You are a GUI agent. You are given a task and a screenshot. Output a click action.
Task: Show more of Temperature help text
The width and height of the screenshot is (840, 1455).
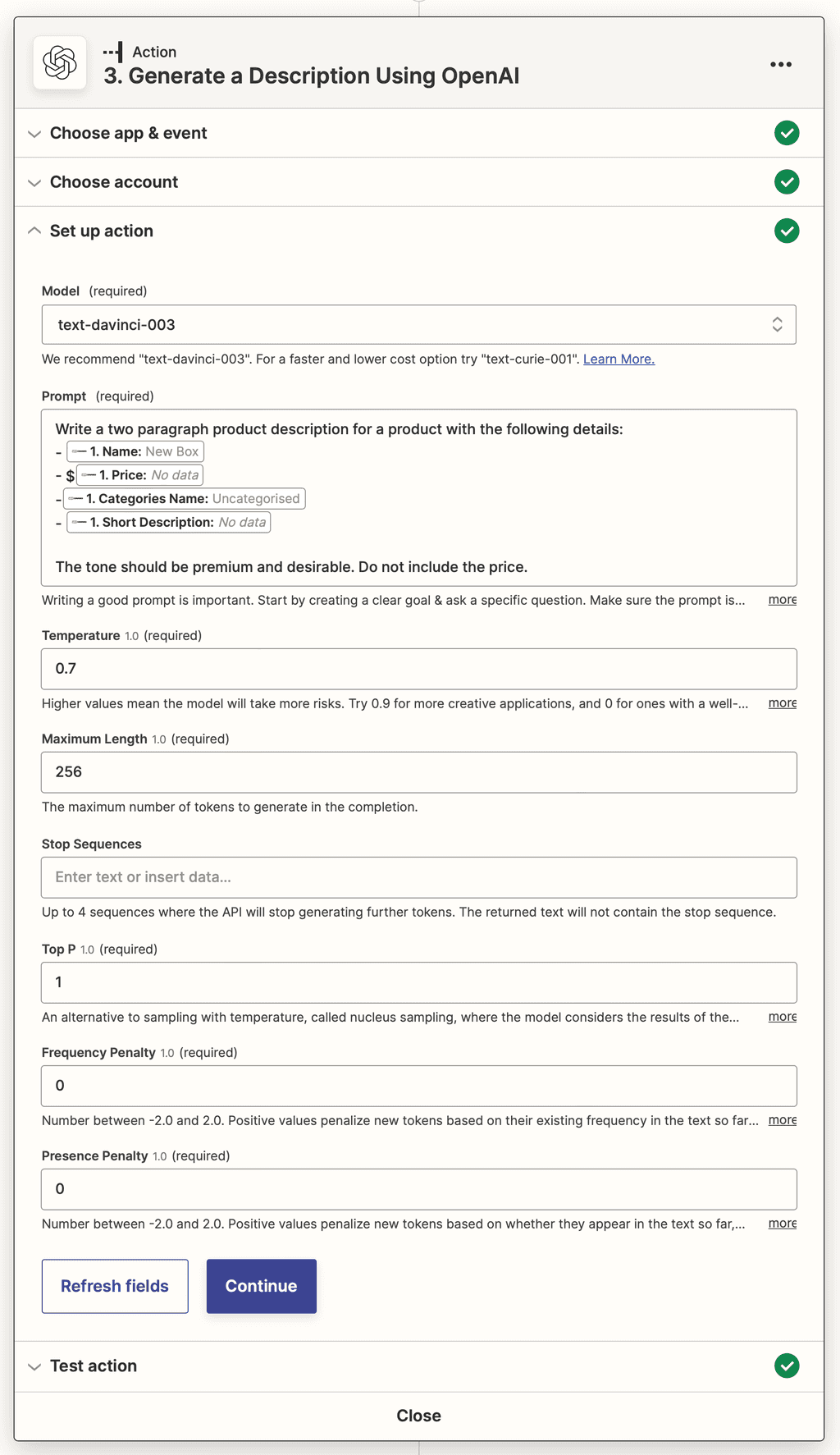point(783,703)
